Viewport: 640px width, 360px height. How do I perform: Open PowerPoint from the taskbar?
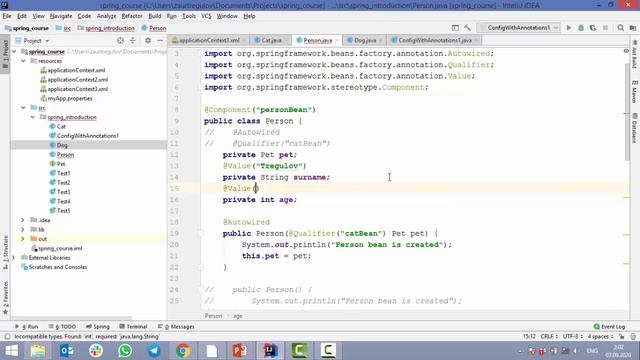(240, 351)
